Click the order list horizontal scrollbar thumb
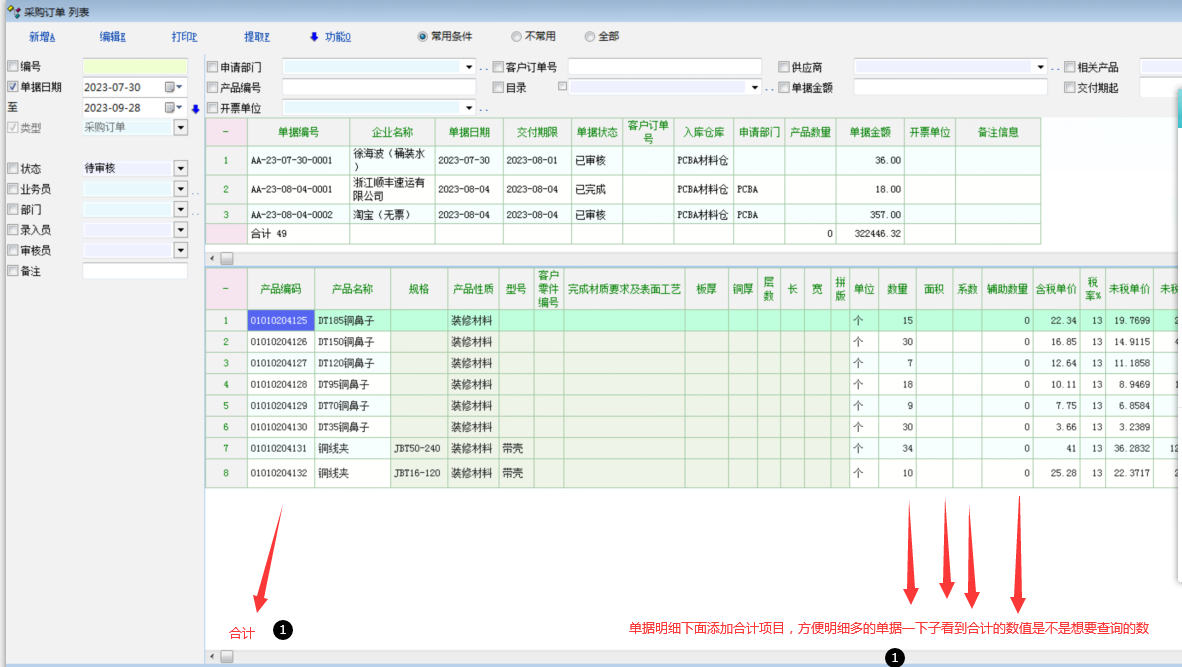 [x=227, y=258]
